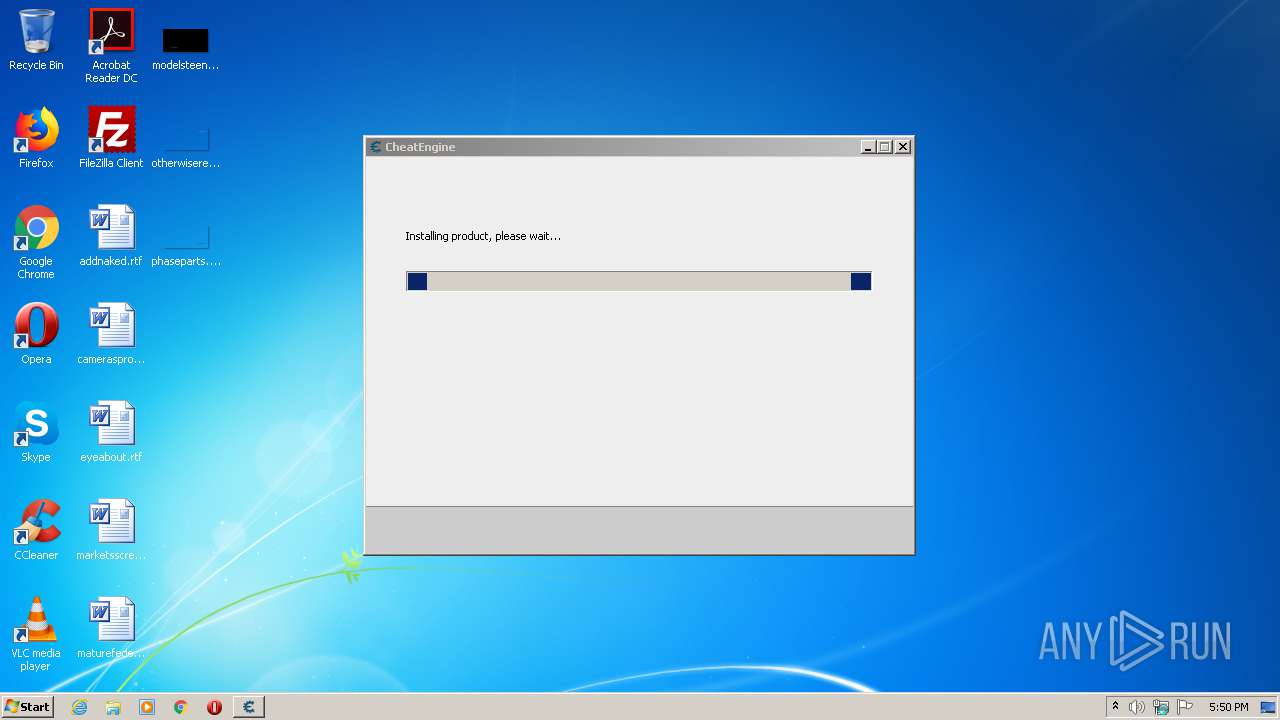1280x720 pixels.
Task: Open the network tray icon
Action: (x=1160, y=707)
